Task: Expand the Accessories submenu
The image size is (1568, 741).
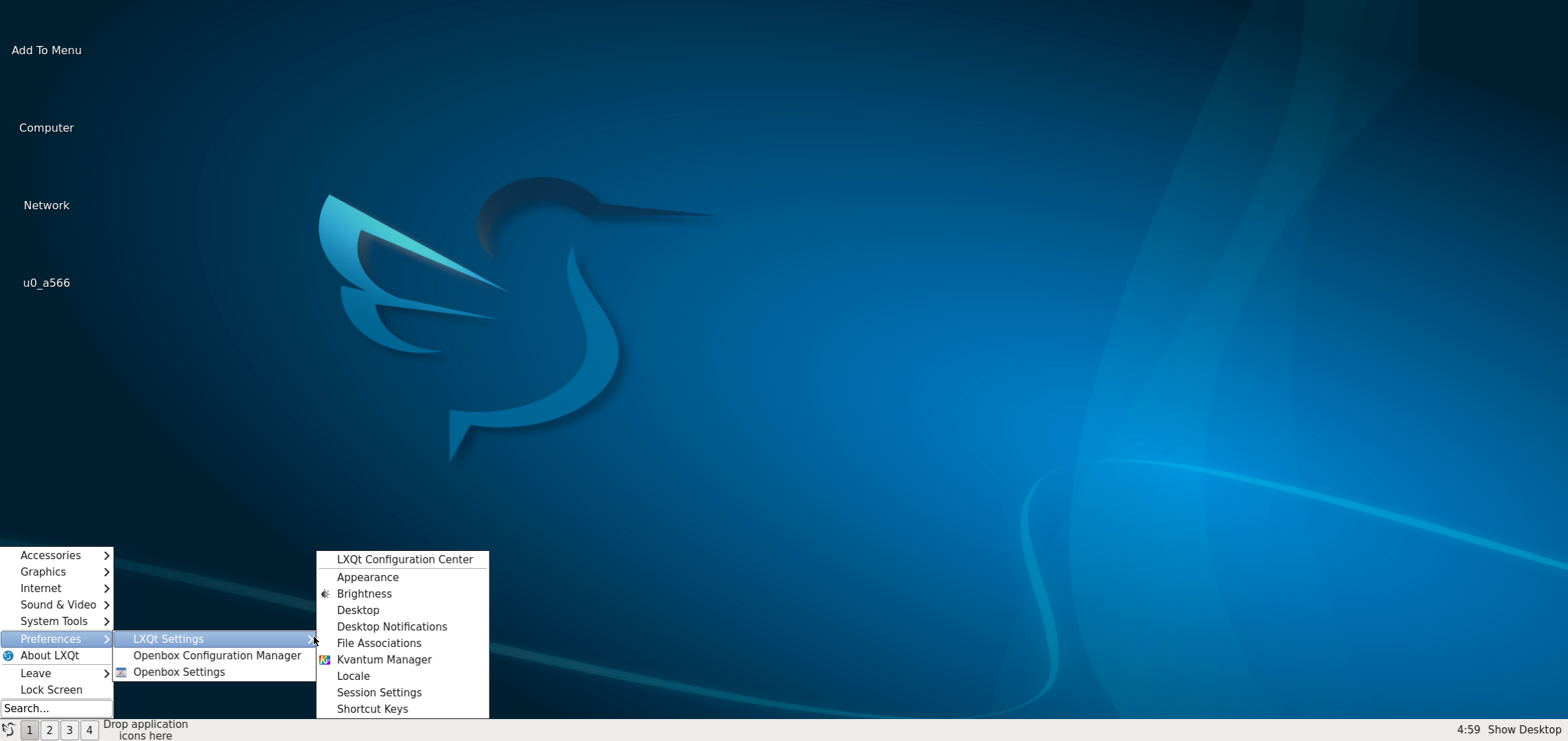Action: [x=56, y=556]
